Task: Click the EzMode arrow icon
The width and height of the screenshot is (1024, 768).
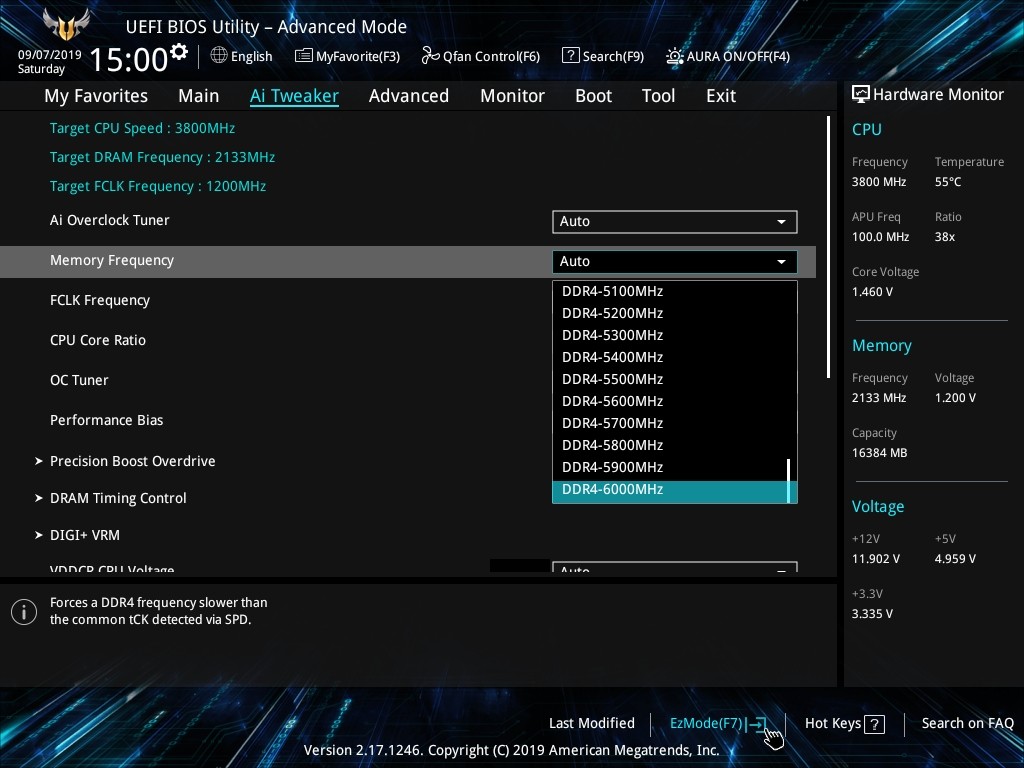Action: coord(756,724)
